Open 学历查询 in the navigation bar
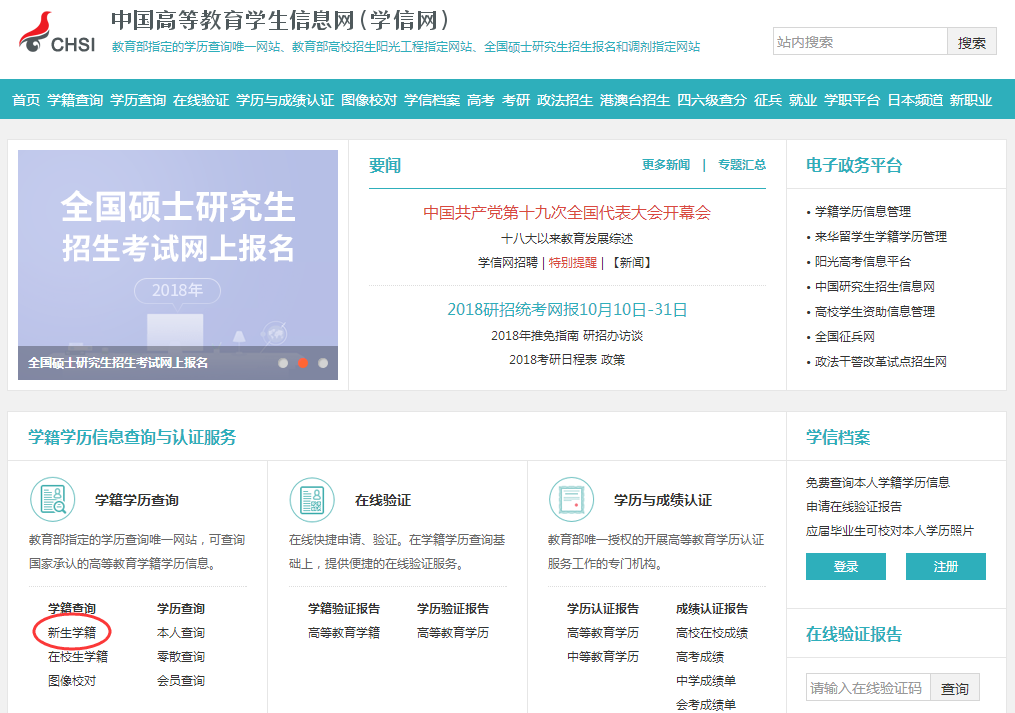 (138, 100)
